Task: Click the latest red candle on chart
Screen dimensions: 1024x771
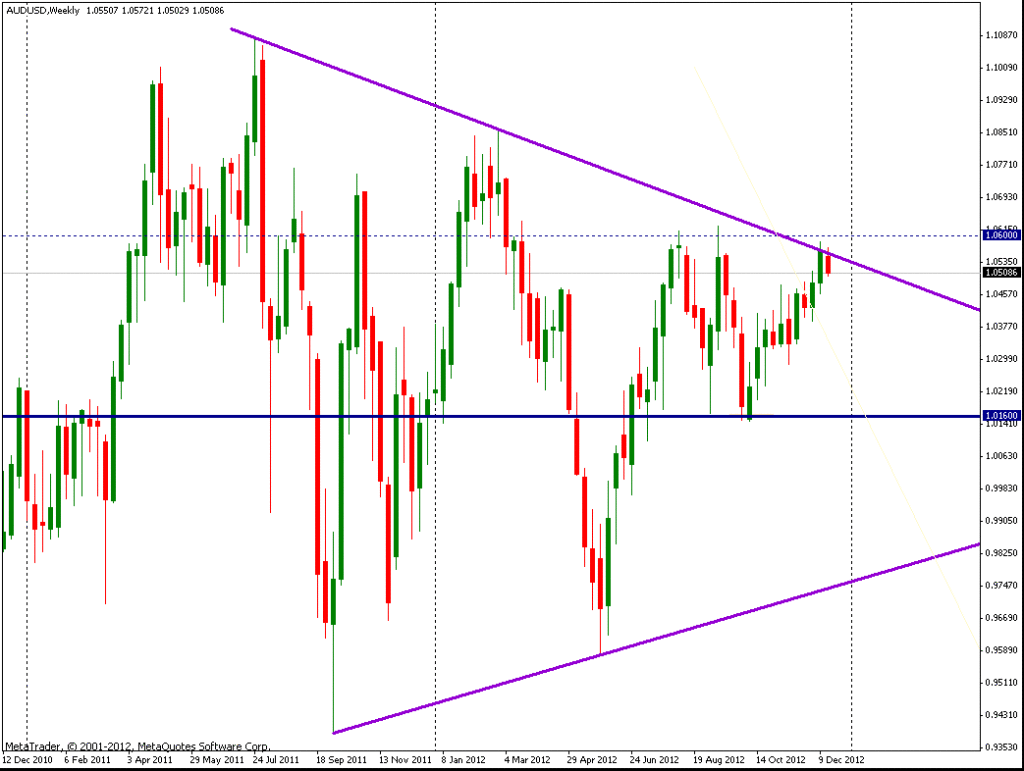Action: point(828,265)
